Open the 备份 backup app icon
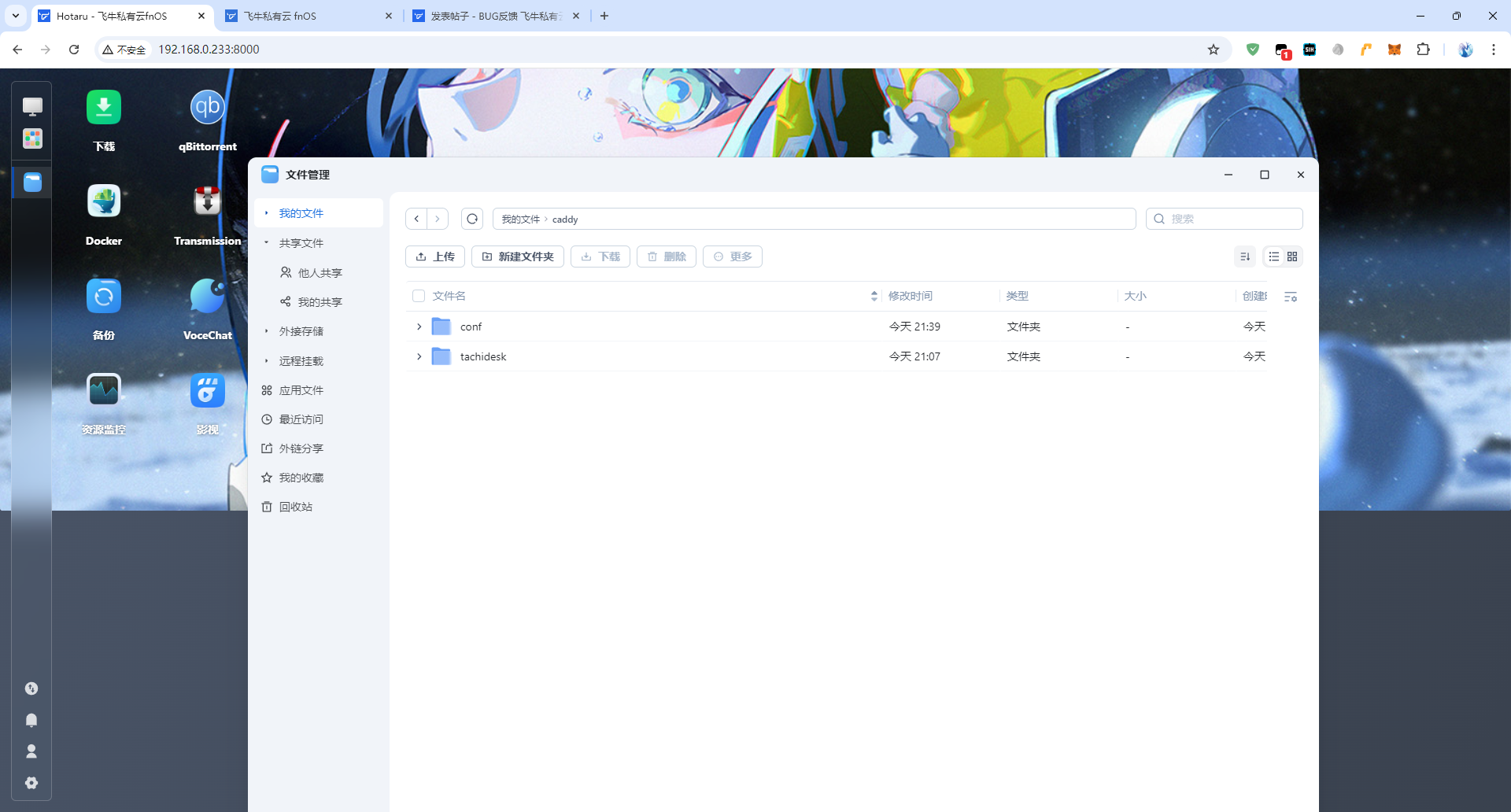 pyautogui.click(x=104, y=296)
